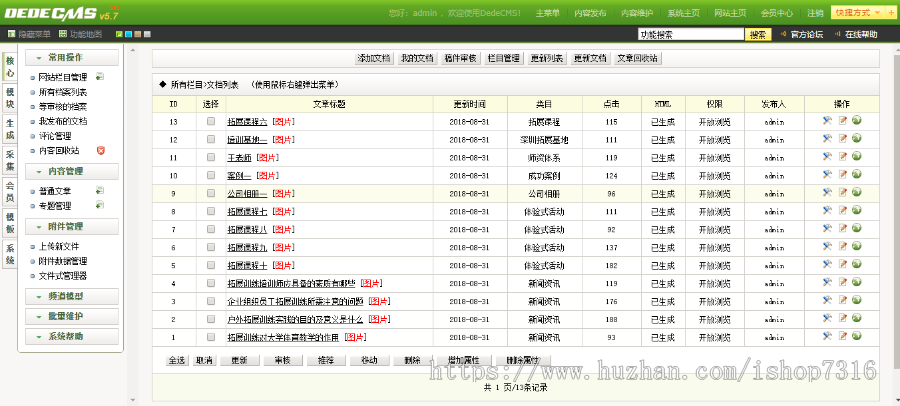Click the edit-properties tool icon in row 12
The width and height of the screenshot is (900, 406).
point(827,138)
